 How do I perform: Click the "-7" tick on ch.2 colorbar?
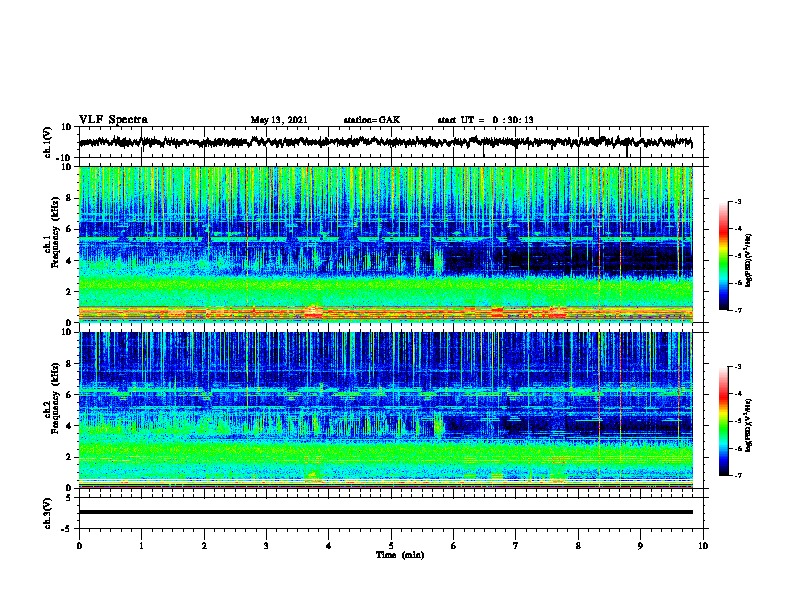click(738, 476)
